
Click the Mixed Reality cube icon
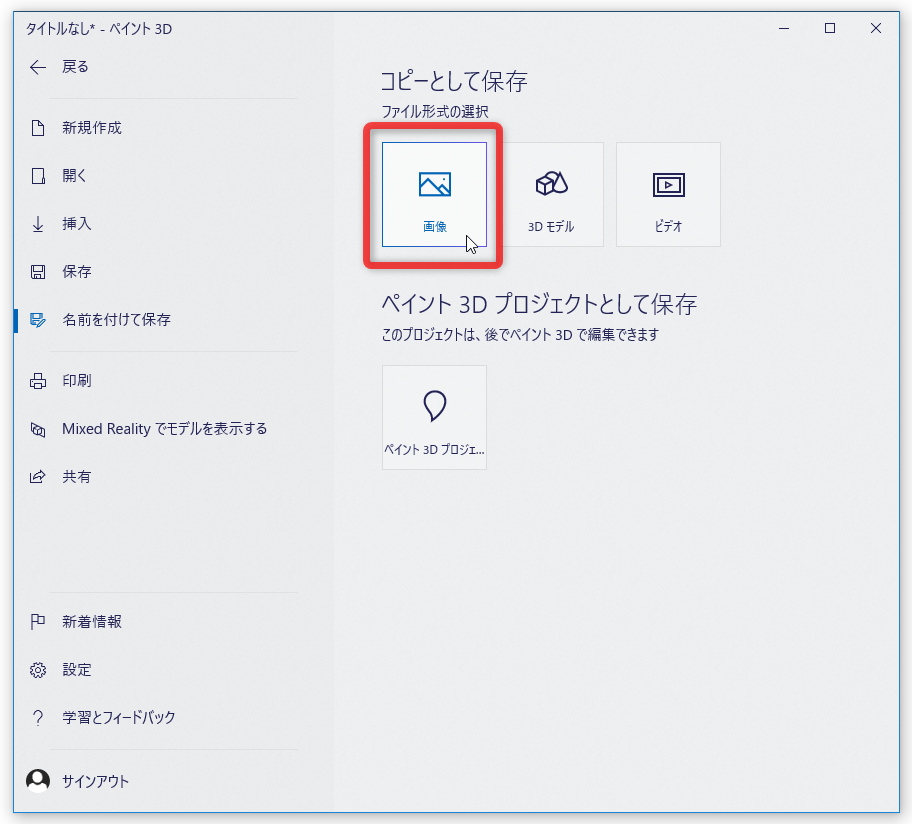38,430
